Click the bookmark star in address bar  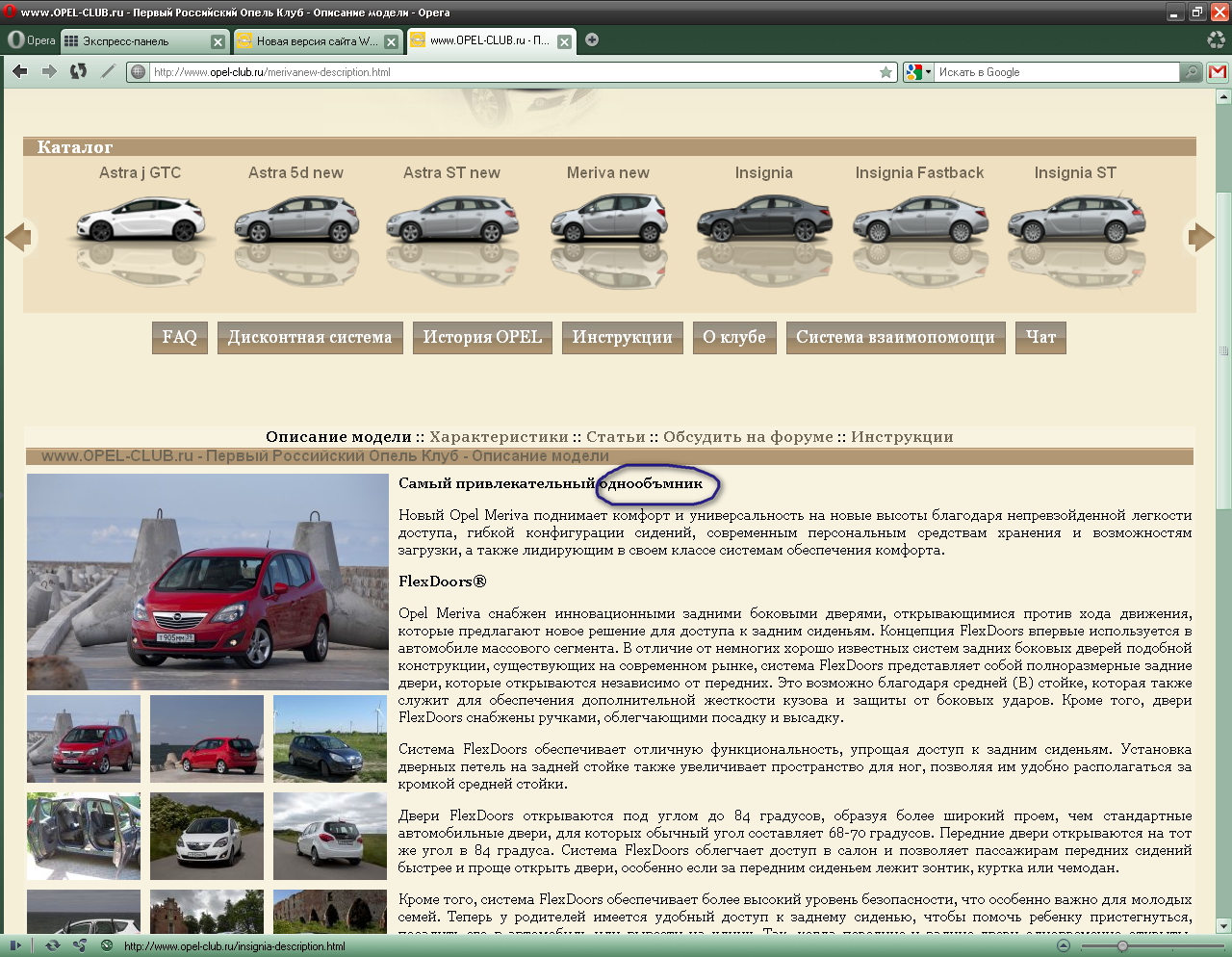(x=885, y=72)
